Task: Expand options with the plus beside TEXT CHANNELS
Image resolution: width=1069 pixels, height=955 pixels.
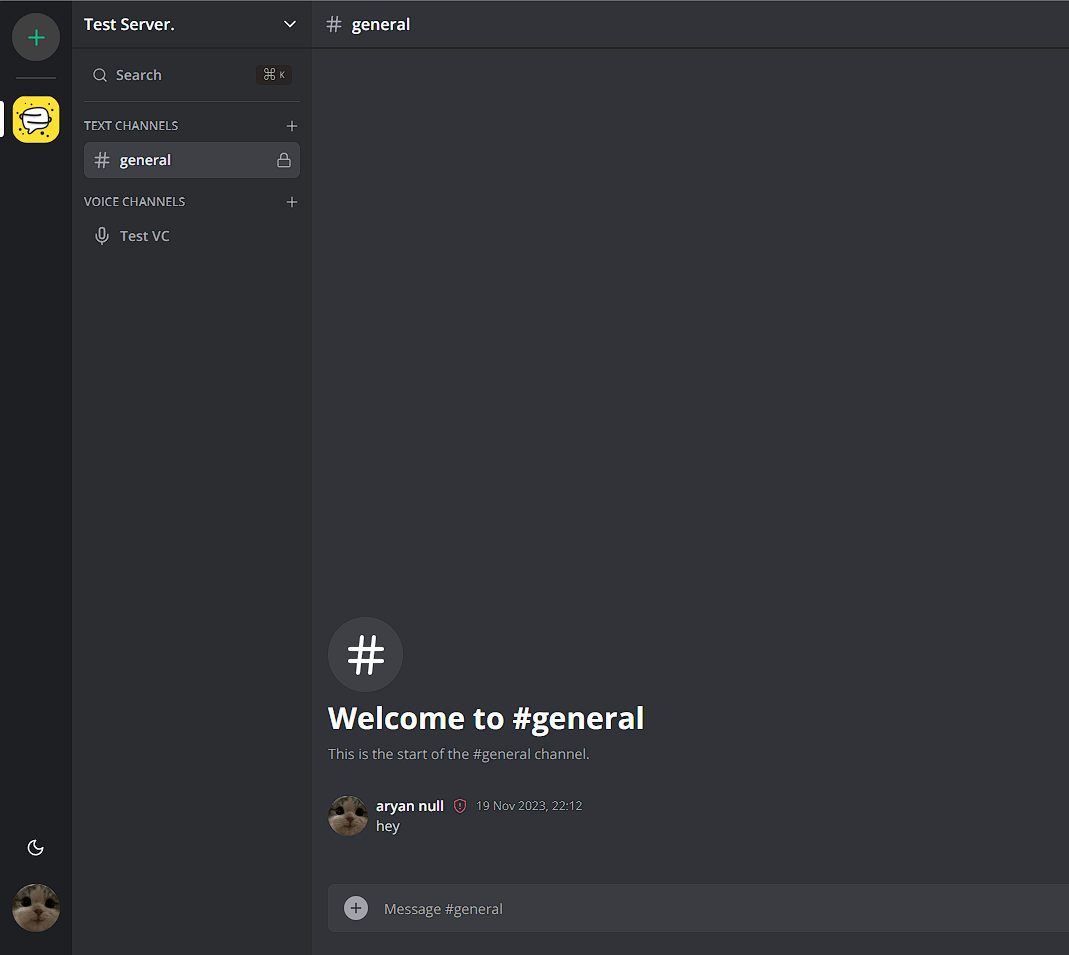Action: [x=291, y=125]
